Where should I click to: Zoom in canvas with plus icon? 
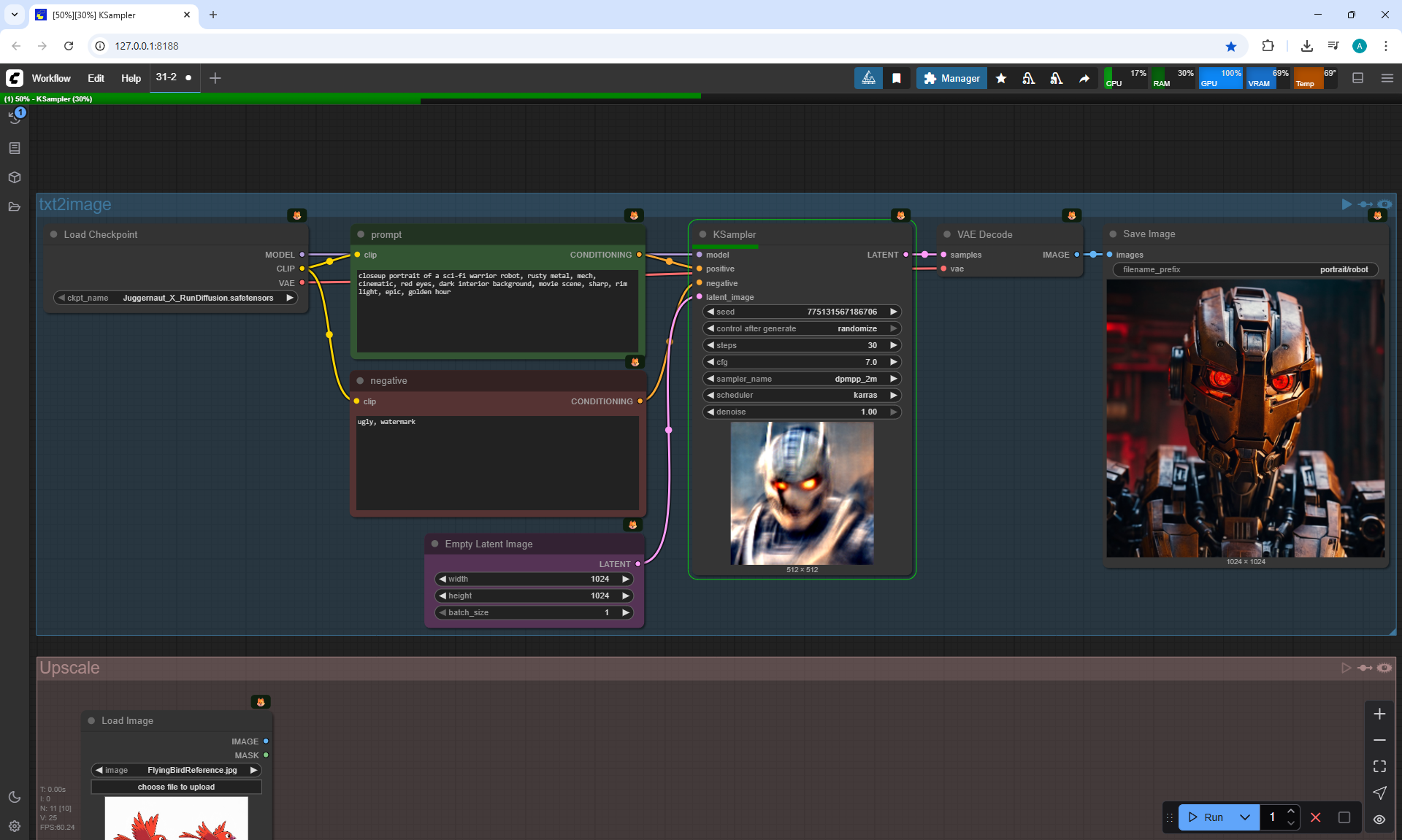tap(1379, 714)
